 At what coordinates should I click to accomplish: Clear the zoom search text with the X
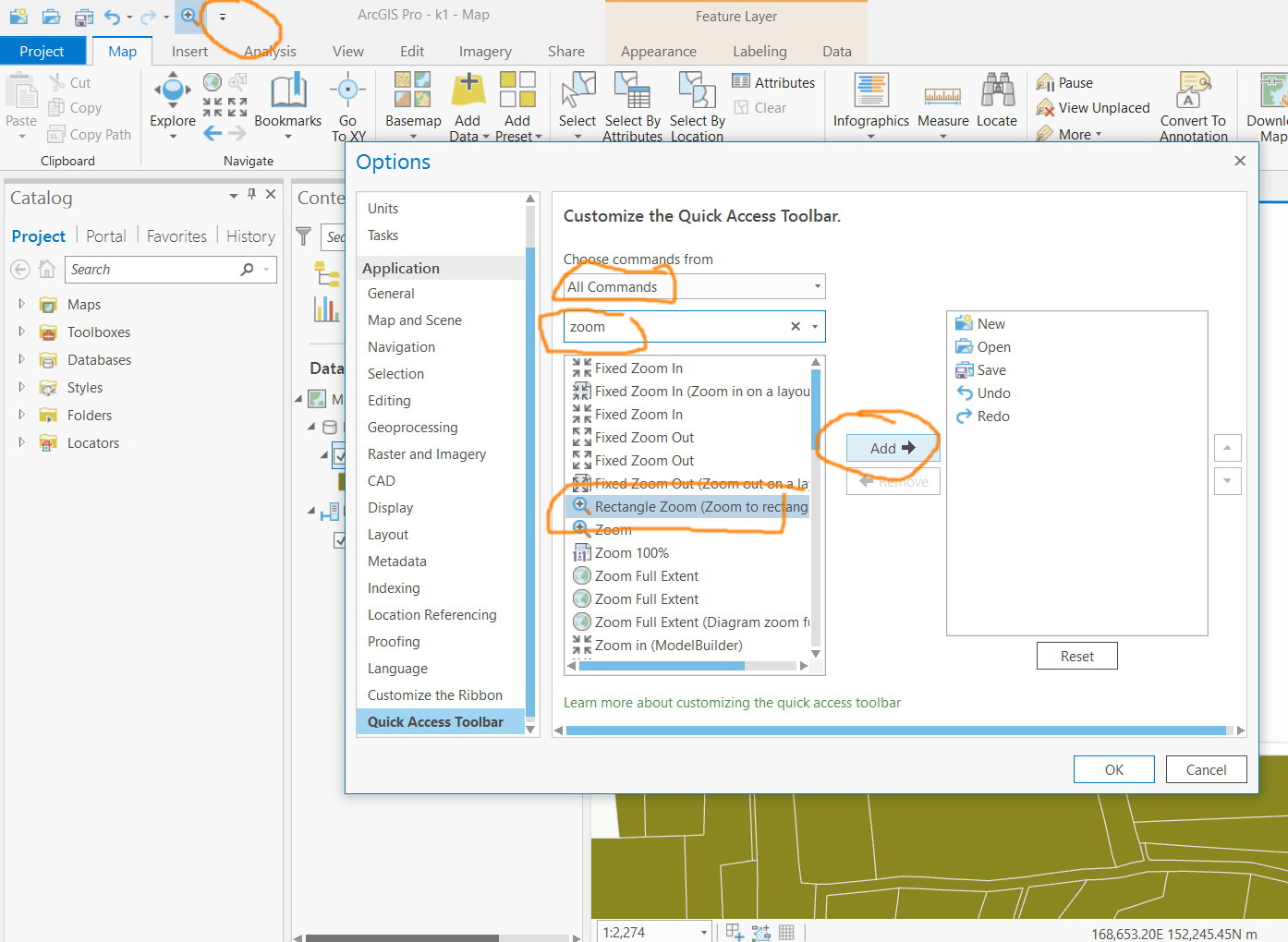tap(796, 326)
